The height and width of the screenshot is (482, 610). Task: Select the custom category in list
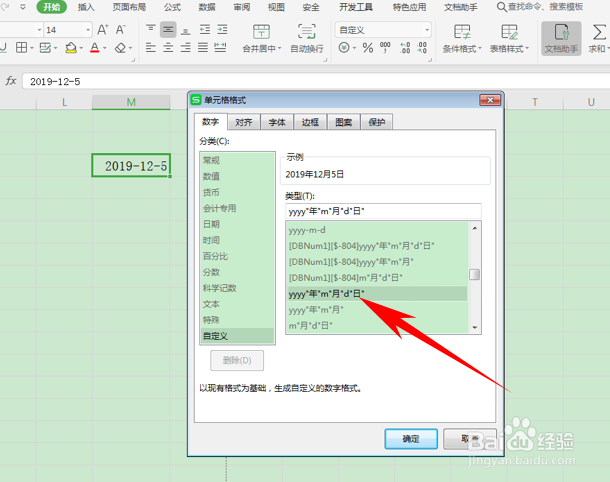[x=237, y=336]
